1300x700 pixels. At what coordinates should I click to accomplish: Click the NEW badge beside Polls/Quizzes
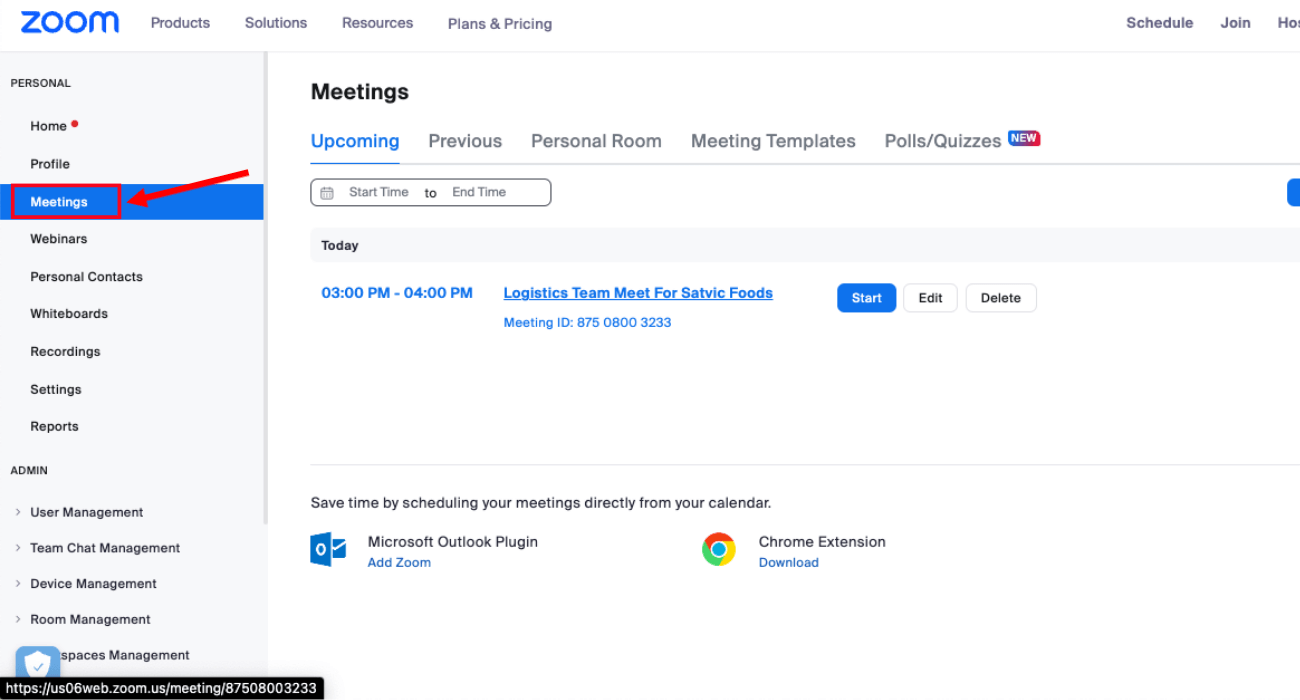(1024, 138)
